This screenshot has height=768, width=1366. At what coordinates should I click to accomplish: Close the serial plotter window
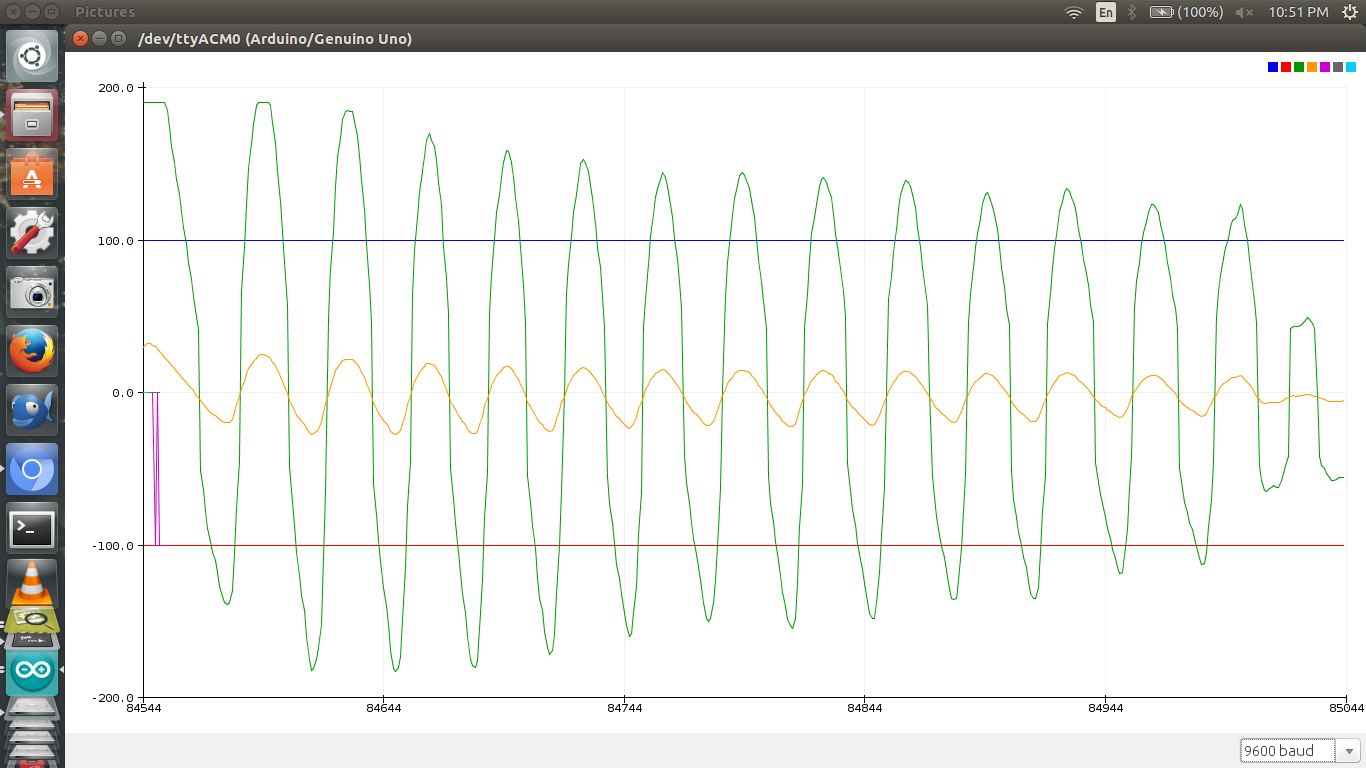pos(81,39)
